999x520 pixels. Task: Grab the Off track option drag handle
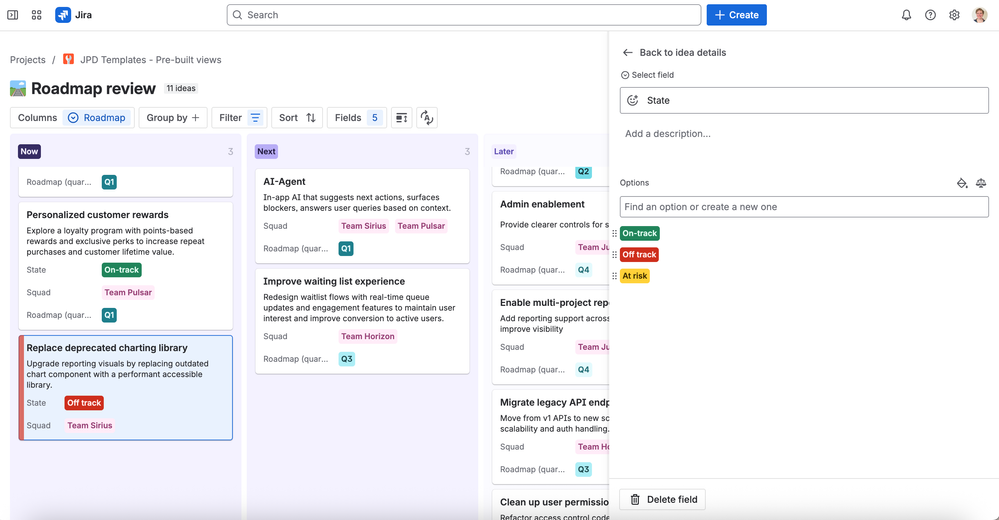[x=614, y=255]
